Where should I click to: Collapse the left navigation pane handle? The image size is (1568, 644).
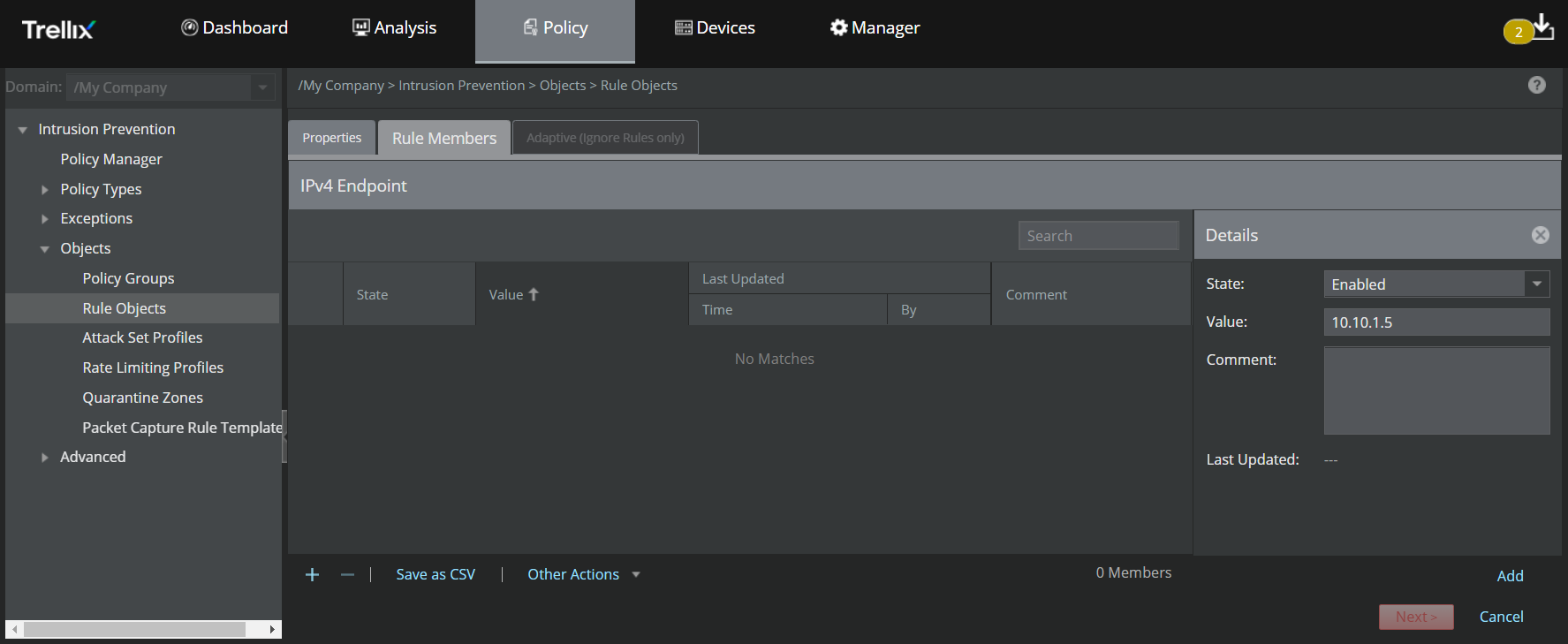tap(284, 436)
